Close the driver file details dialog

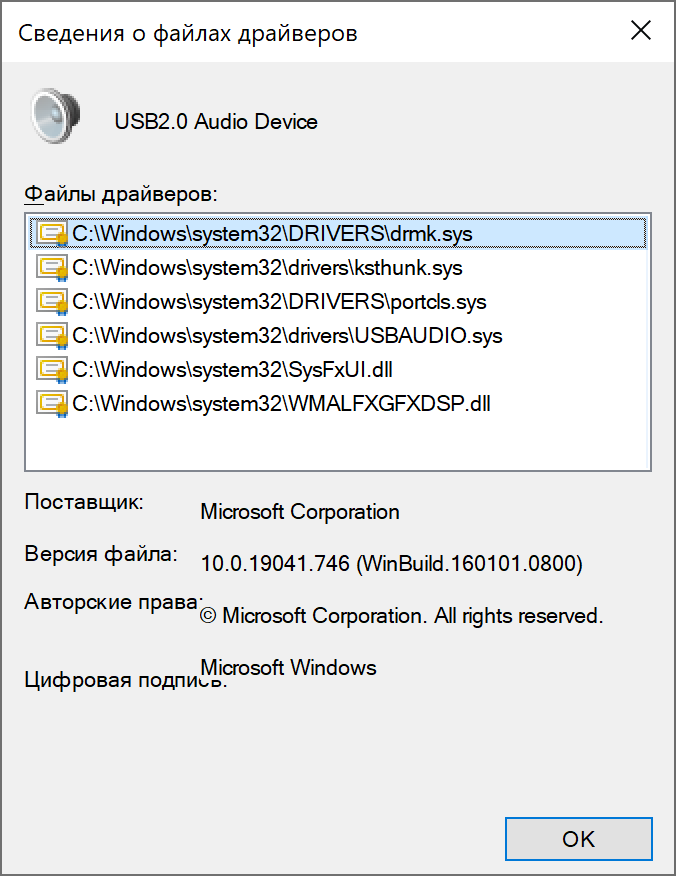point(641,30)
